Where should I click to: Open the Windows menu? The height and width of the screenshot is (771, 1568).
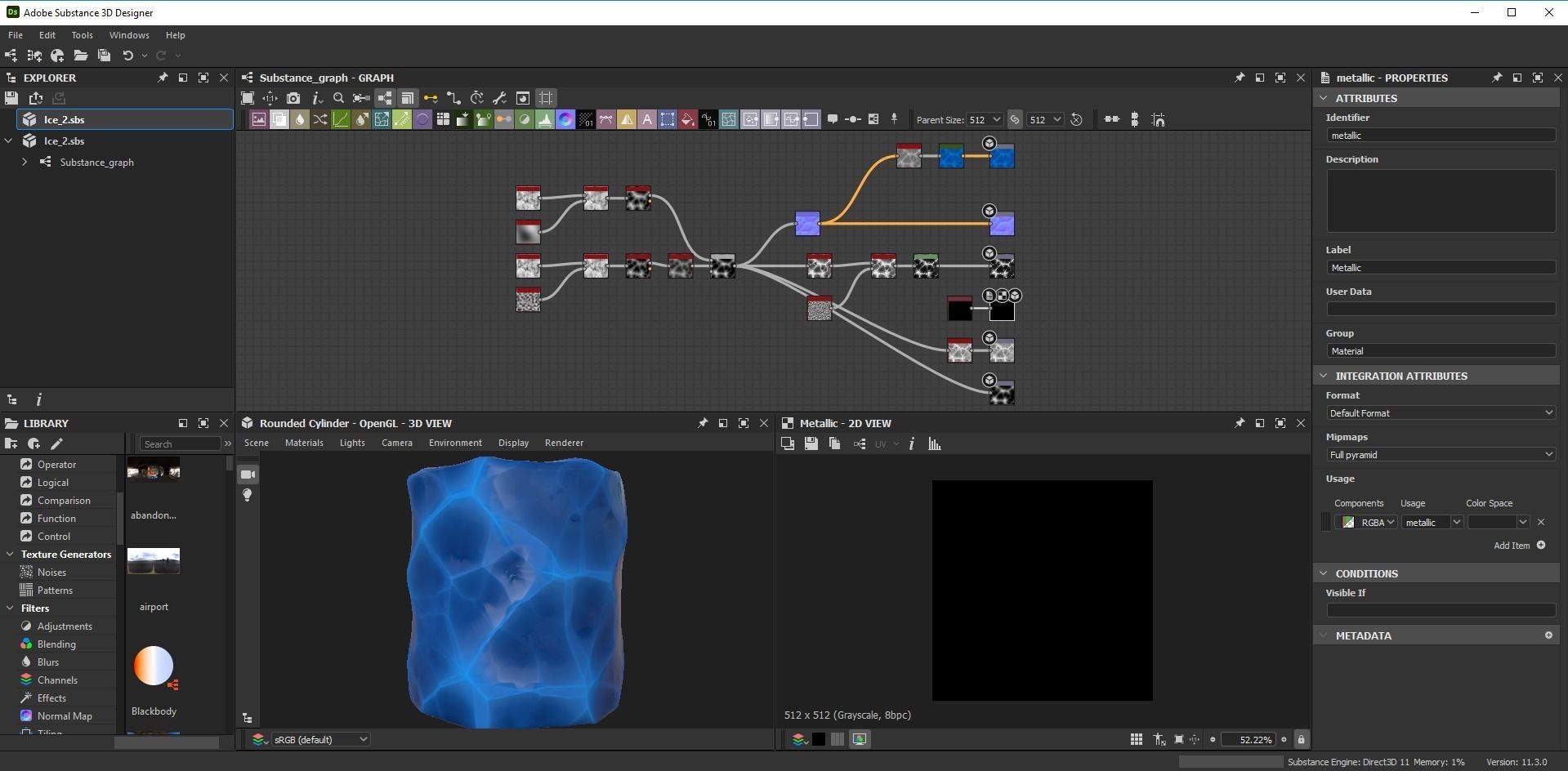click(129, 35)
